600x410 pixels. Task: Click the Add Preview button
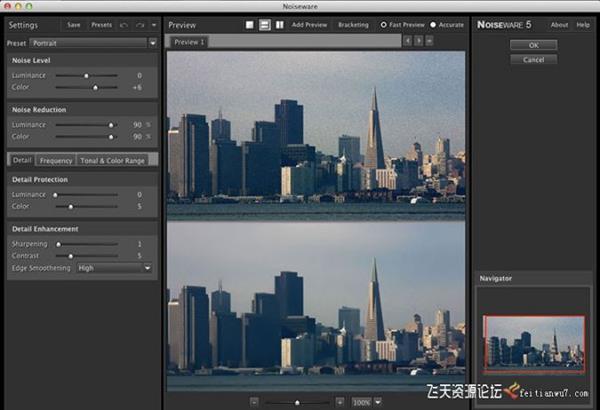tap(311, 24)
